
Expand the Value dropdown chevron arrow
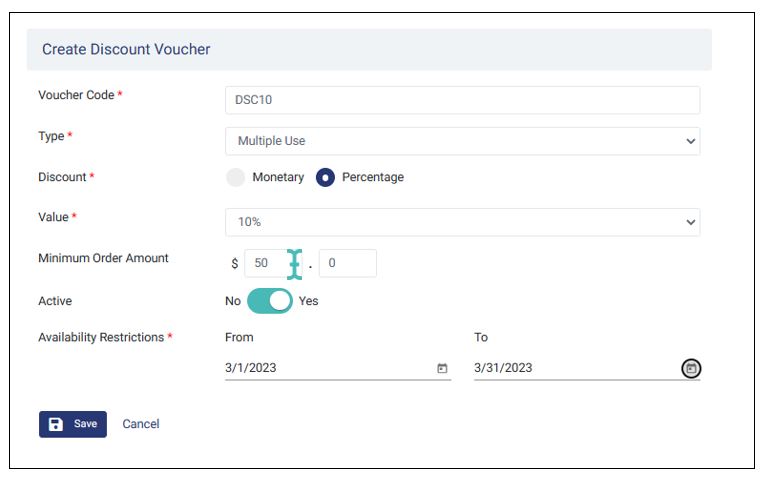tap(690, 222)
